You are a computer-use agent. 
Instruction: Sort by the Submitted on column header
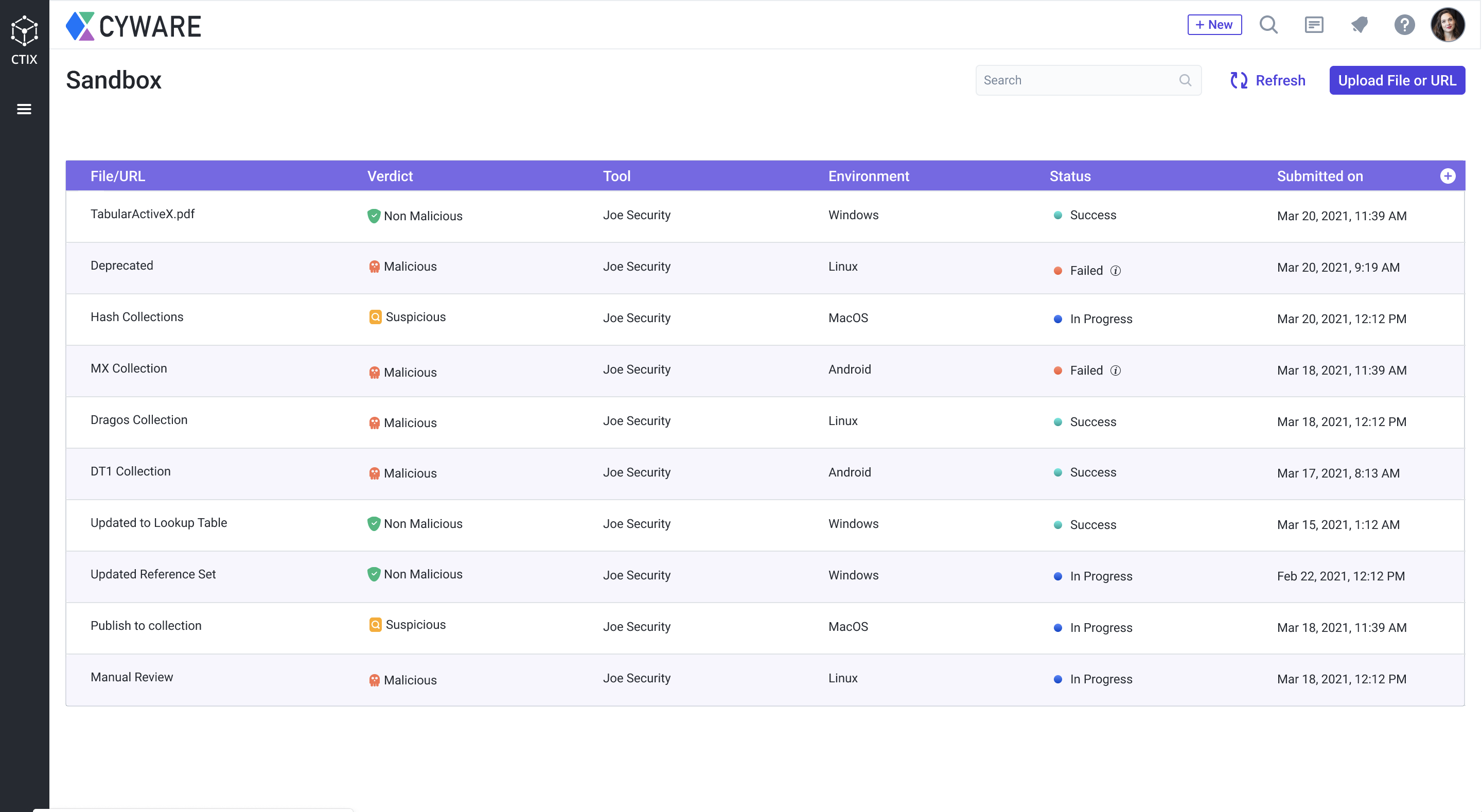[x=1319, y=176]
